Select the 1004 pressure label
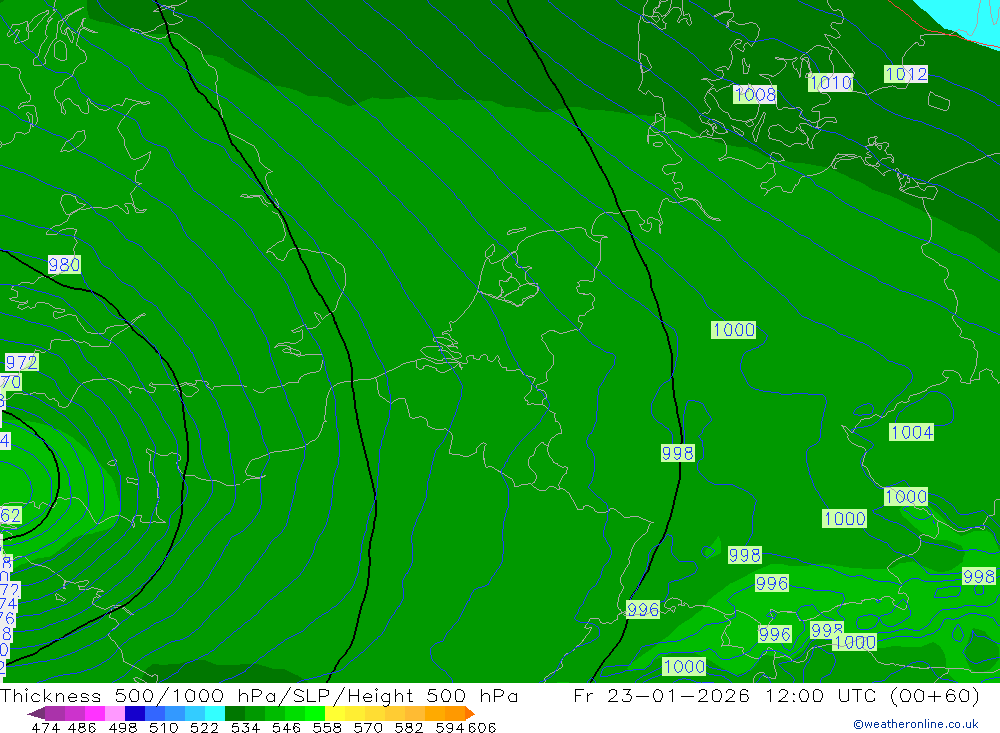This screenshot has width=1000, height=733. pos(911,433)
